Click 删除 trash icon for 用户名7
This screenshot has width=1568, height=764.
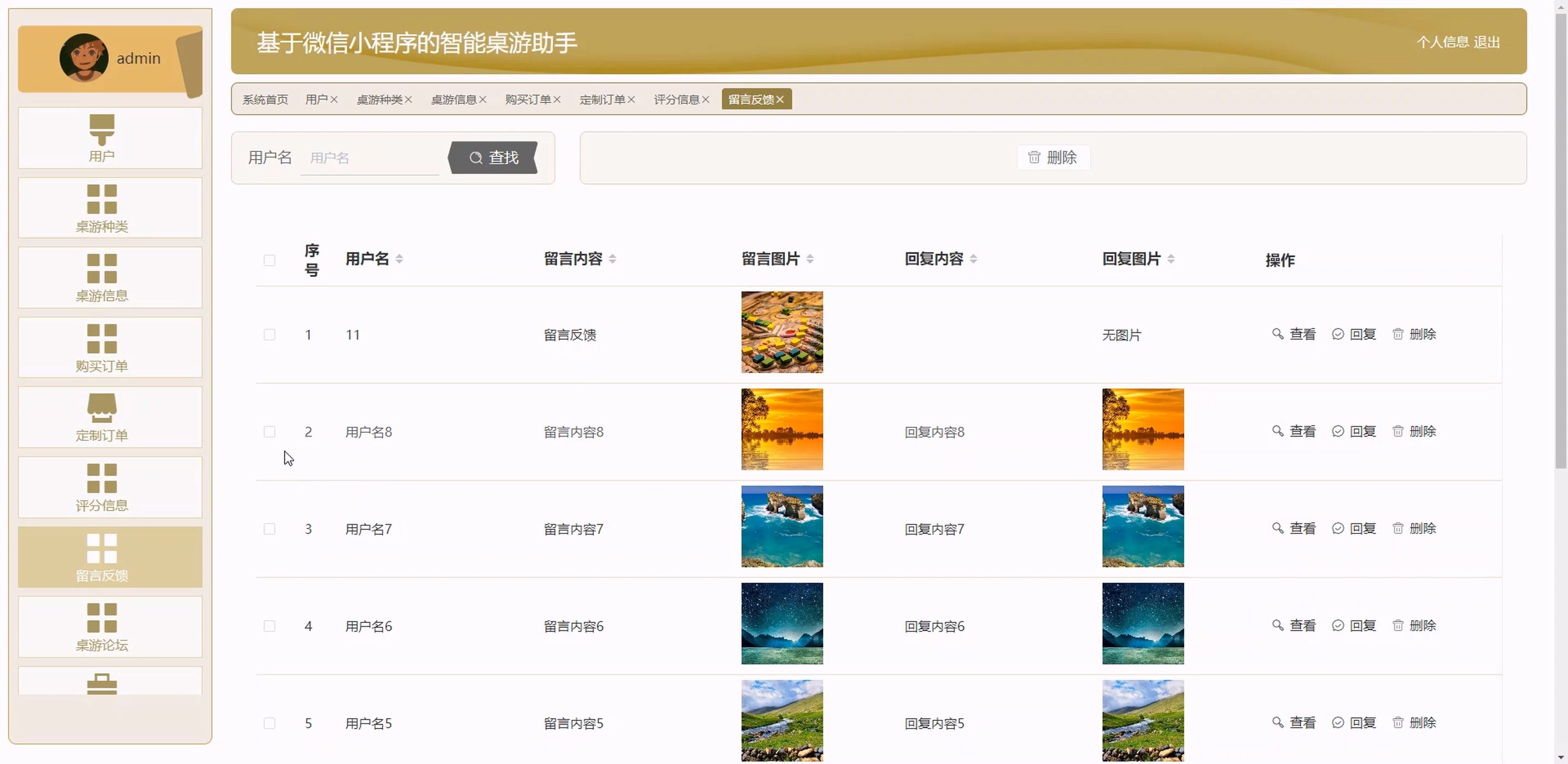(1397, 528)
